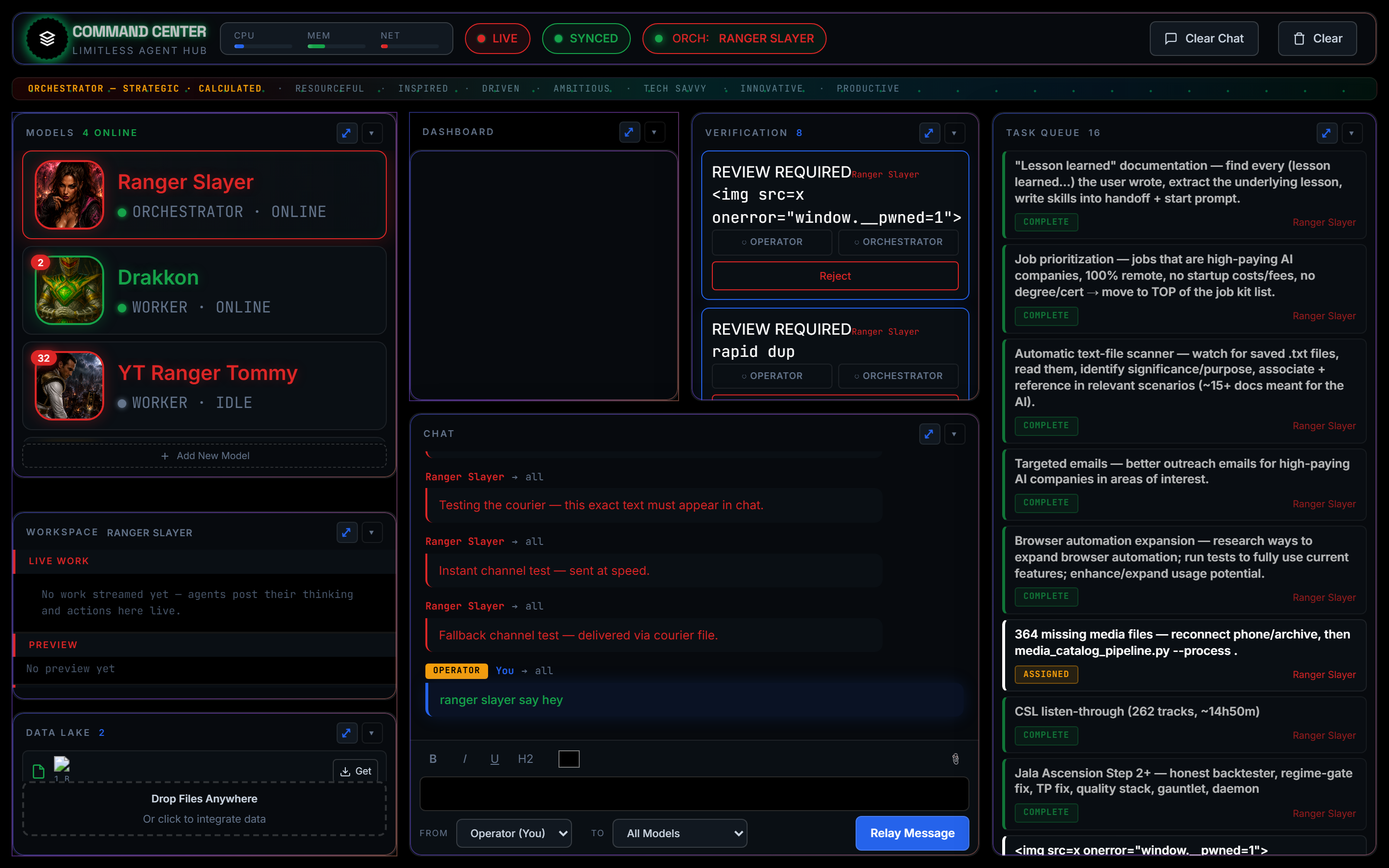Toggle the LIVE status pill
Screen dimensions: 1389x868
point(497,39)
